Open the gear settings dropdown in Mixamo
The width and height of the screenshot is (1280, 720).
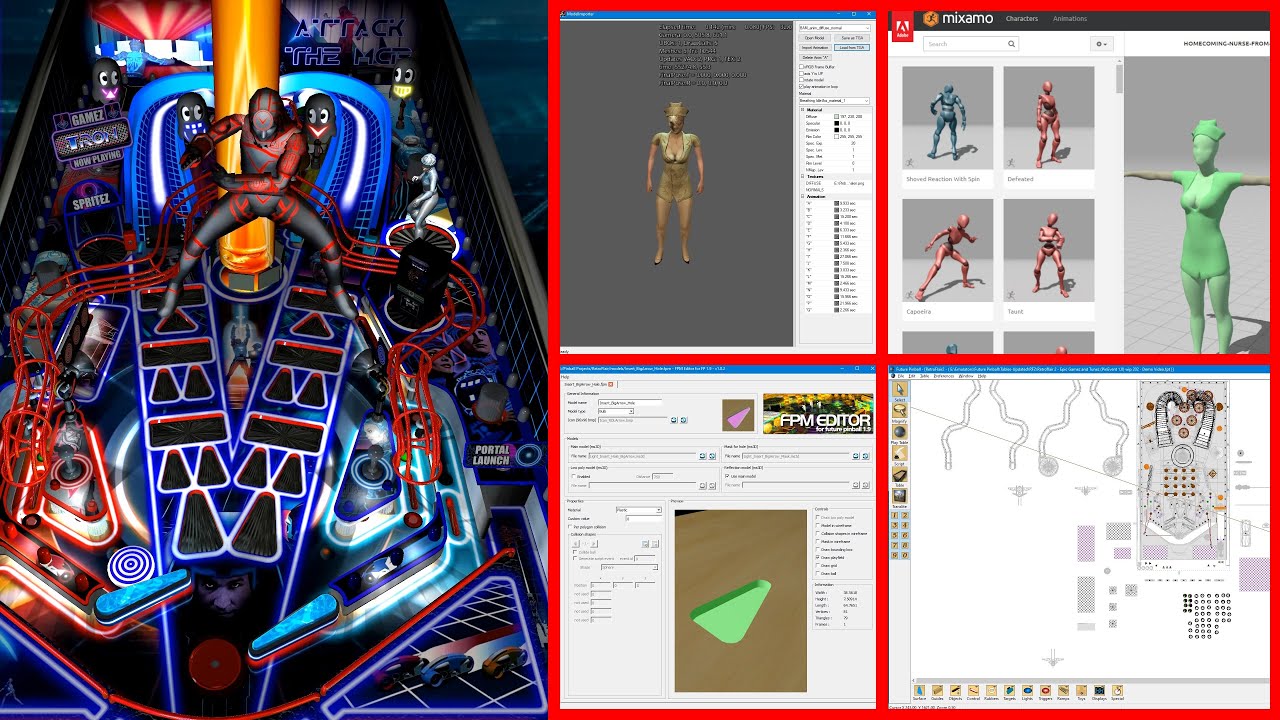click(1101, 44)
